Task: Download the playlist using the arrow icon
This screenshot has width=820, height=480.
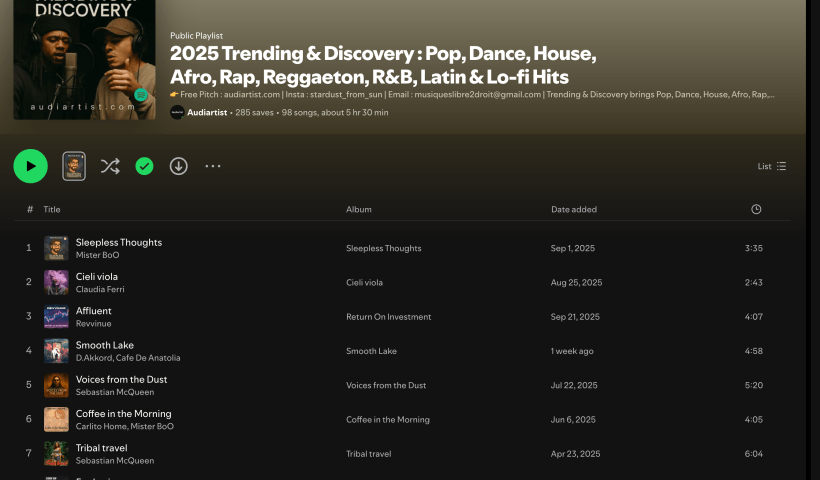Action: click(178, 166)
